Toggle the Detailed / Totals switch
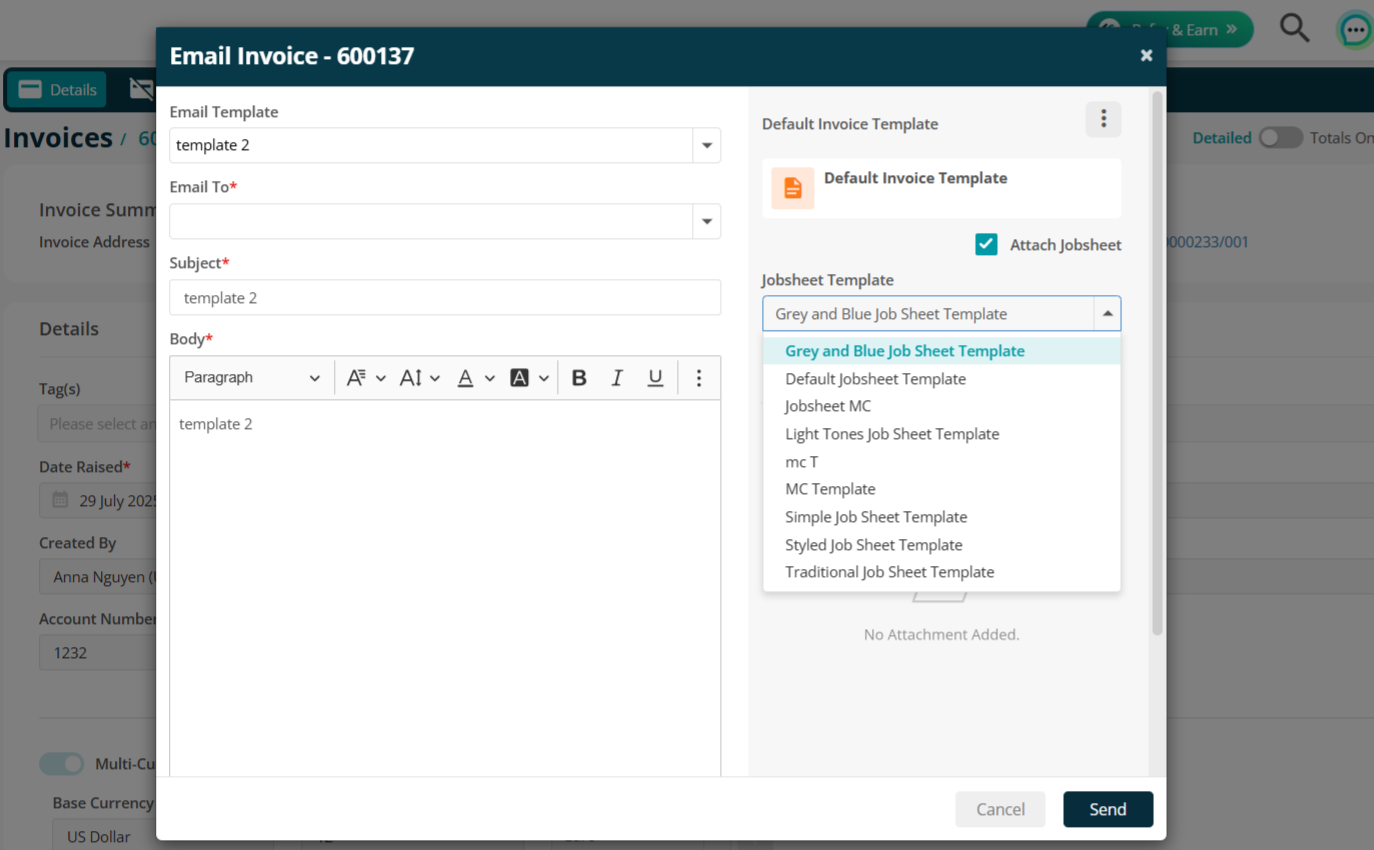The width and height of the screenshot is (1374, 850). coord(1280,138)
